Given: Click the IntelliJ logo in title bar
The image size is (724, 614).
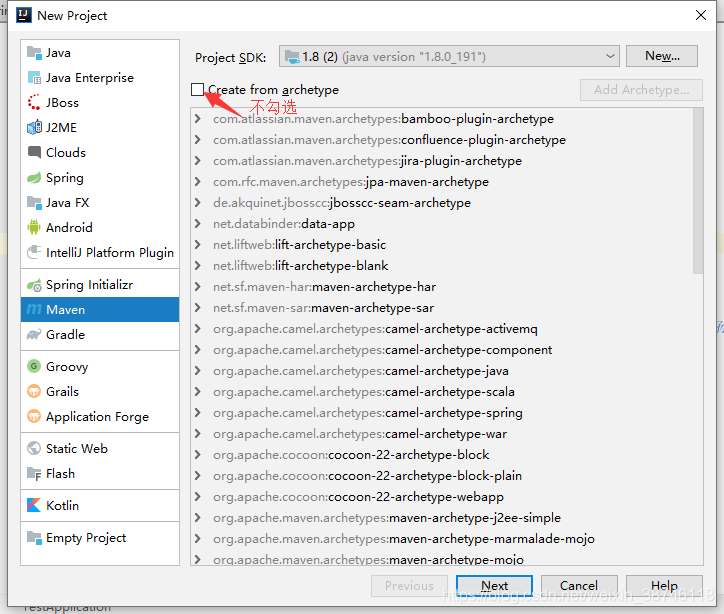Looking at the screenshot, I should [24, 15].
